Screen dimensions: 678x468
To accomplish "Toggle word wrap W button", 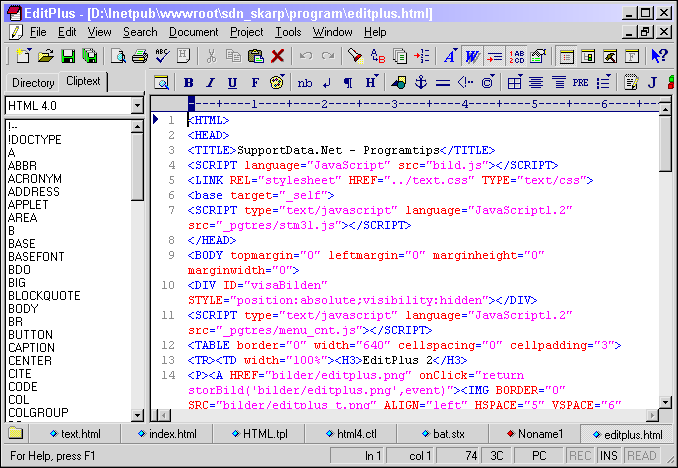I will (x=470, y=56).
